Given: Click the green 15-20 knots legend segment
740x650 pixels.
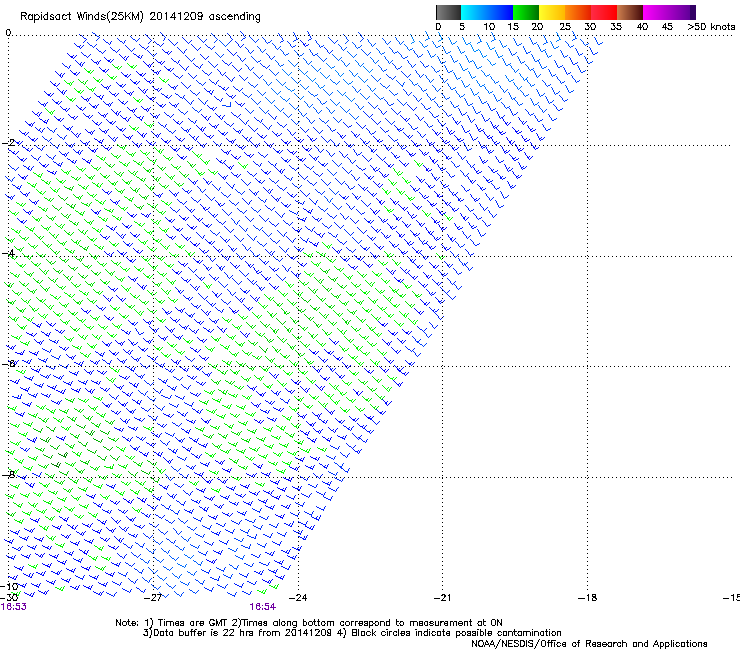Looking at the screenshot, I should pos(526,12).
